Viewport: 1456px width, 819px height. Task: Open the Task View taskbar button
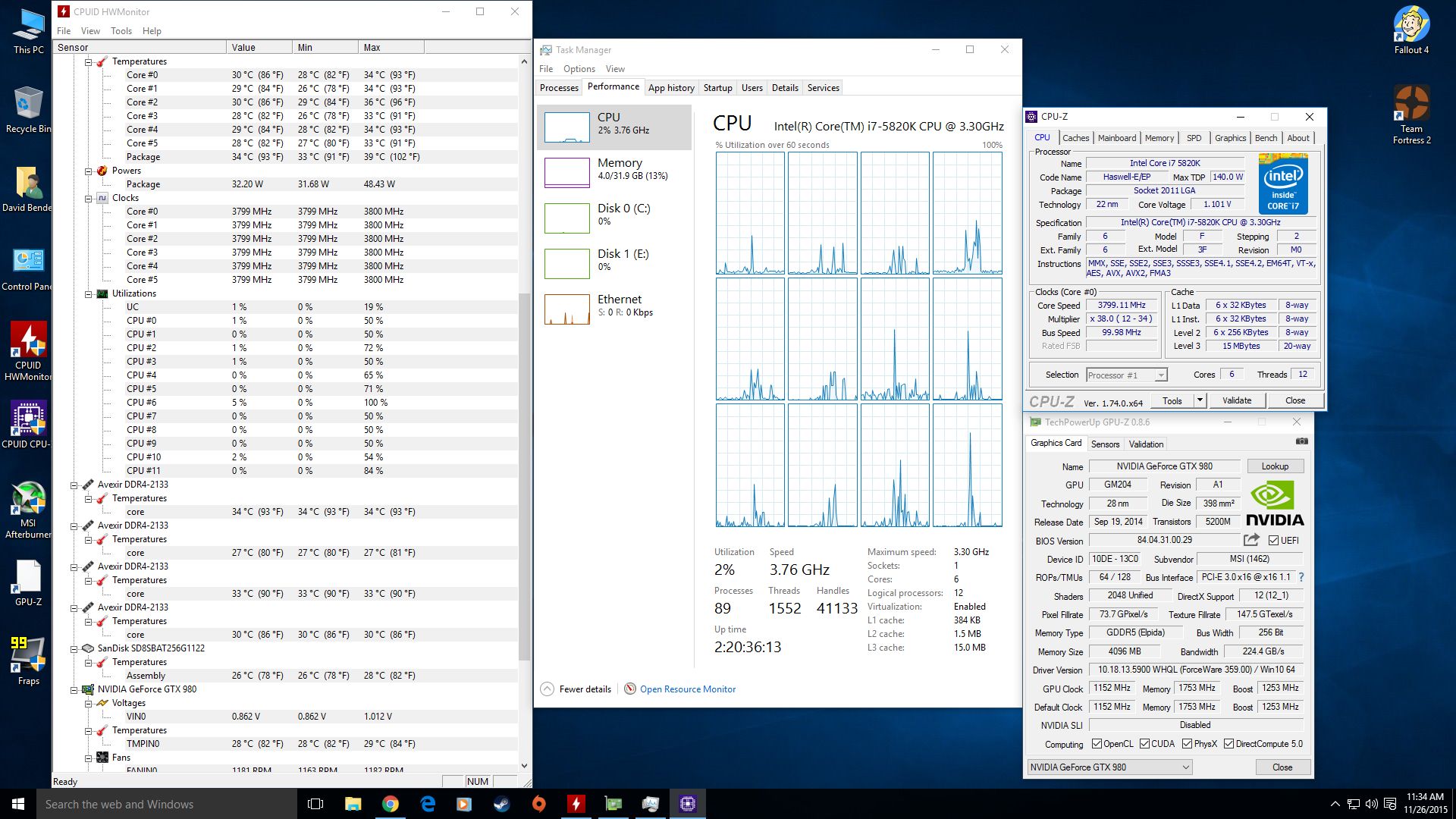click(x=315, y=804)
